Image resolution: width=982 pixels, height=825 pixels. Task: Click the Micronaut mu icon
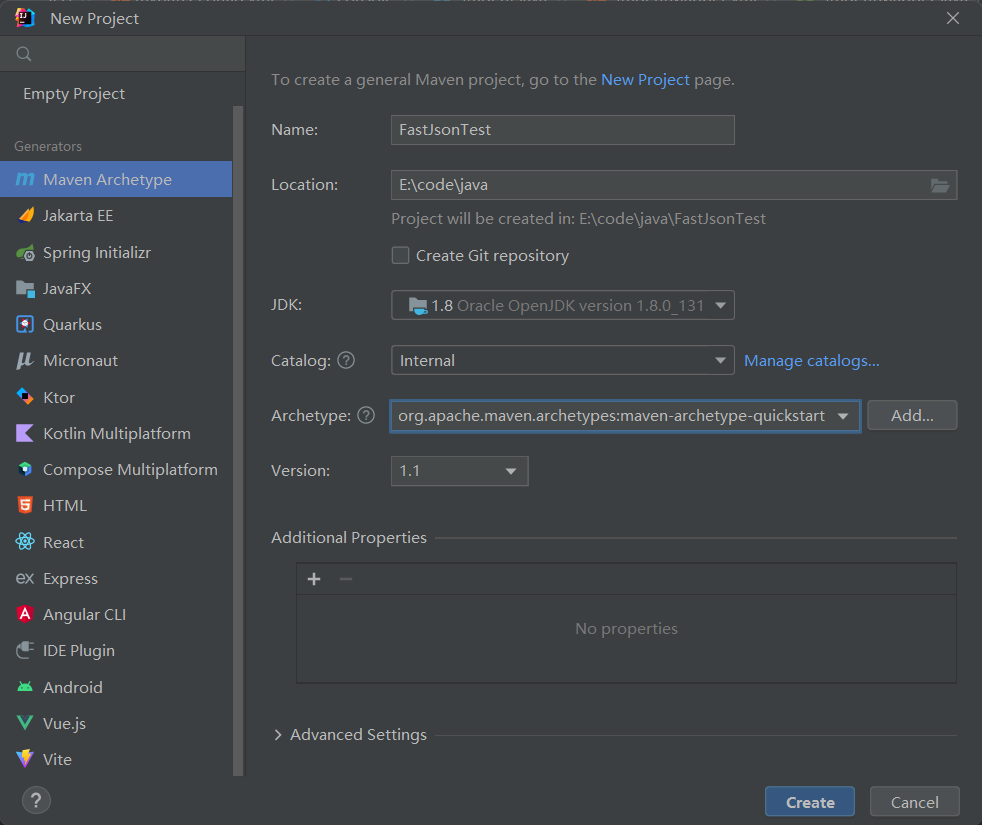pyautogui.click(x=24, y=361)
